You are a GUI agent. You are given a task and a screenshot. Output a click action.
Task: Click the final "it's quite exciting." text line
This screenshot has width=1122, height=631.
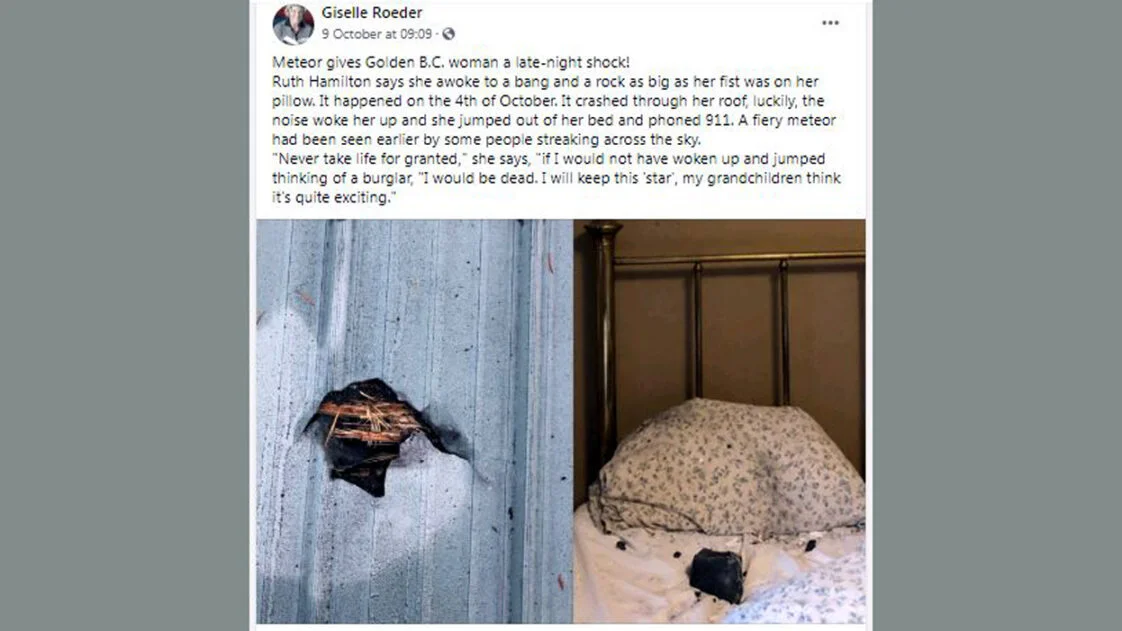point(333,197)
